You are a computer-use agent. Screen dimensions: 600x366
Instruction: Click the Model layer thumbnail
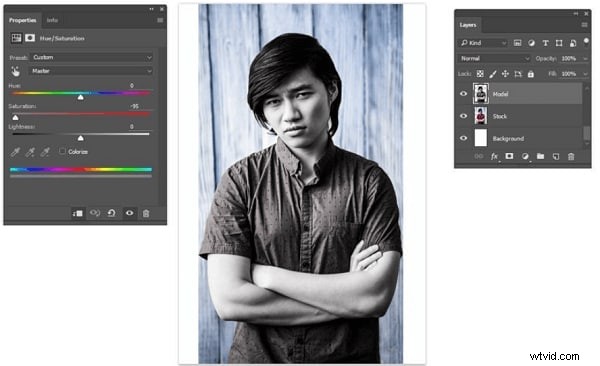tap(481, 93)
